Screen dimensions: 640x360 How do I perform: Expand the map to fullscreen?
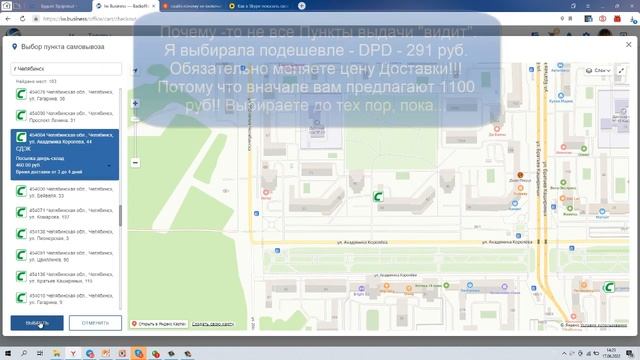[621, 71]
